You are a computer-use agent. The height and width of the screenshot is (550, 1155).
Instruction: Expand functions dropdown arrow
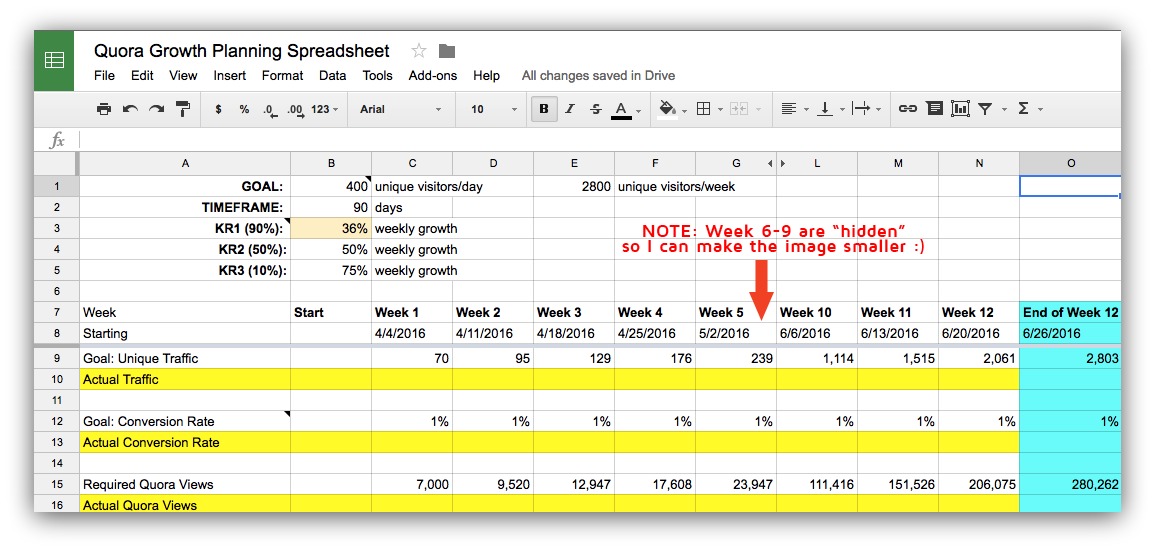click(x=1040, y=110)
